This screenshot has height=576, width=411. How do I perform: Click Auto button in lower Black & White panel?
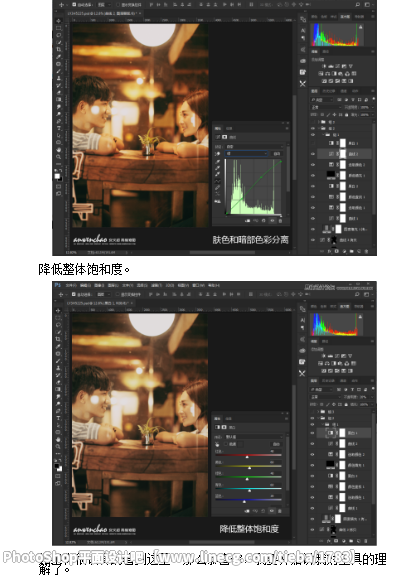pyautogui.click(x=276, y=444)
